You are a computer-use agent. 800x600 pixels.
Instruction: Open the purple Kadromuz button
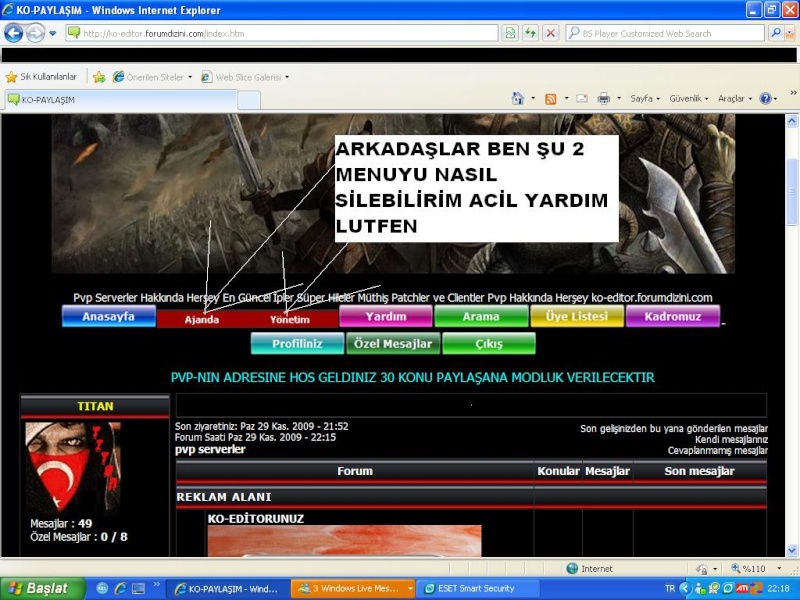673,316
